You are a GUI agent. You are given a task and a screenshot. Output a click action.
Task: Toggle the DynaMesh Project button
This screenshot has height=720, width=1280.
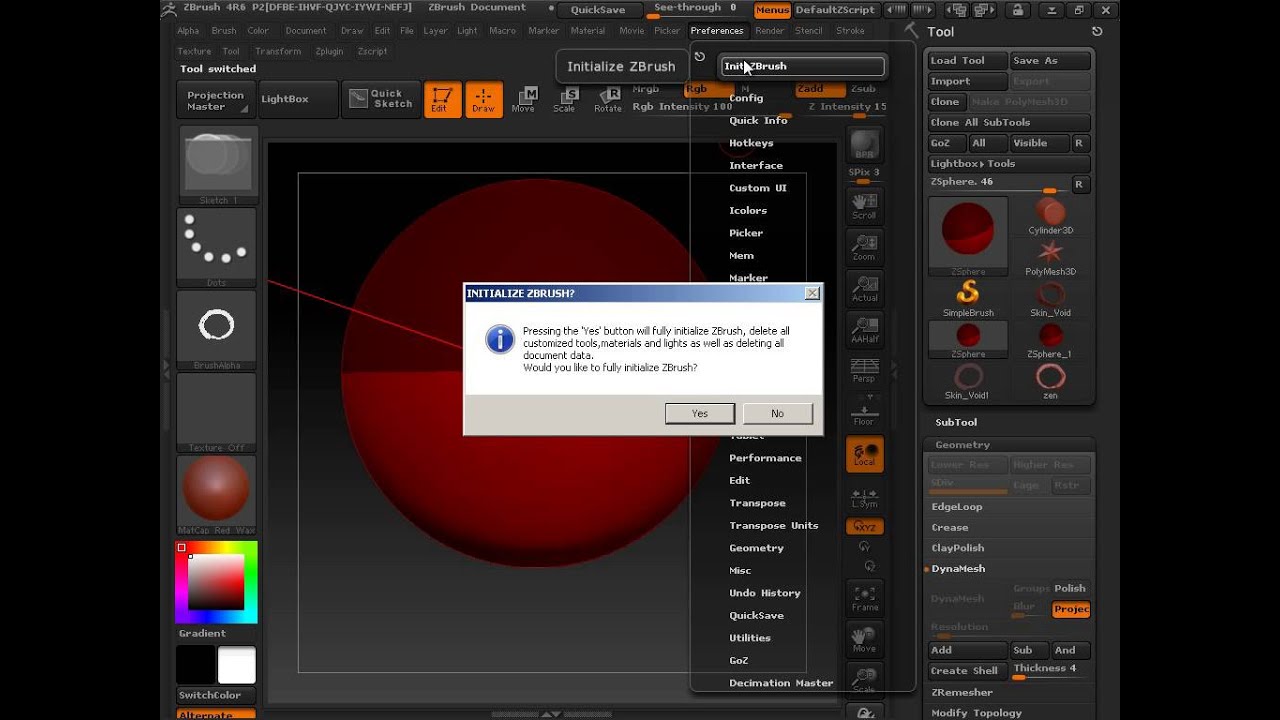[x=1070, y=609]
